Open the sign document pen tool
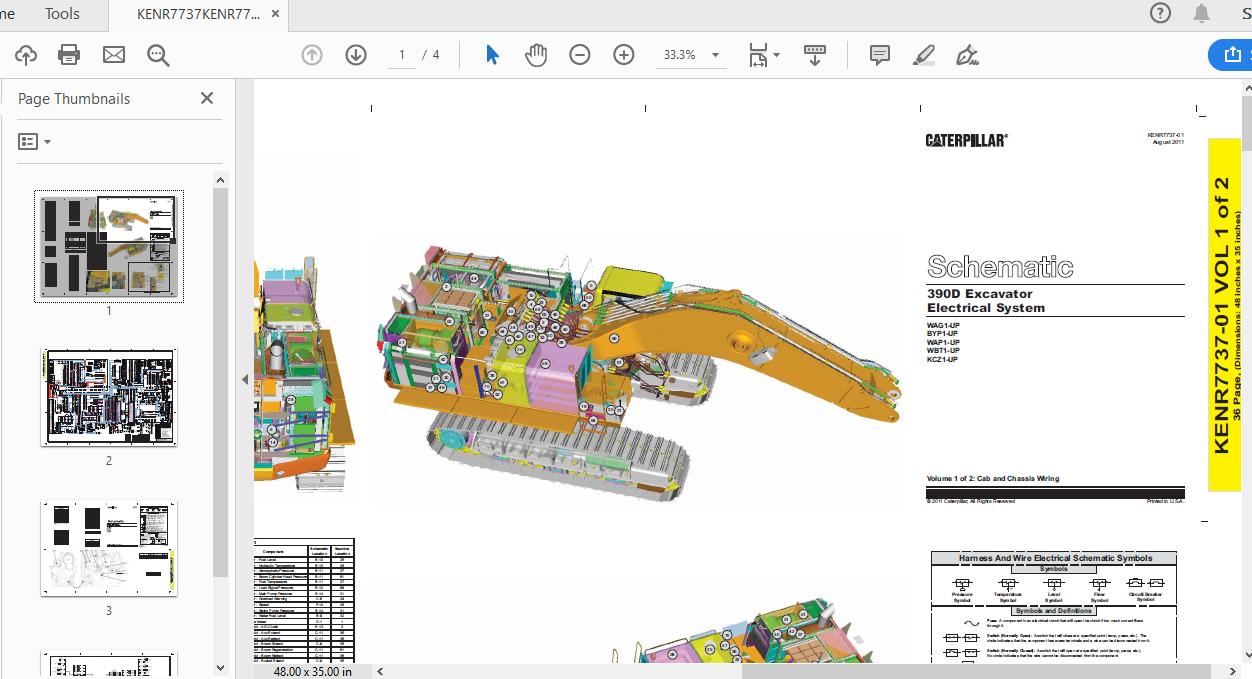1252x679 pixels. pos(967,55)
